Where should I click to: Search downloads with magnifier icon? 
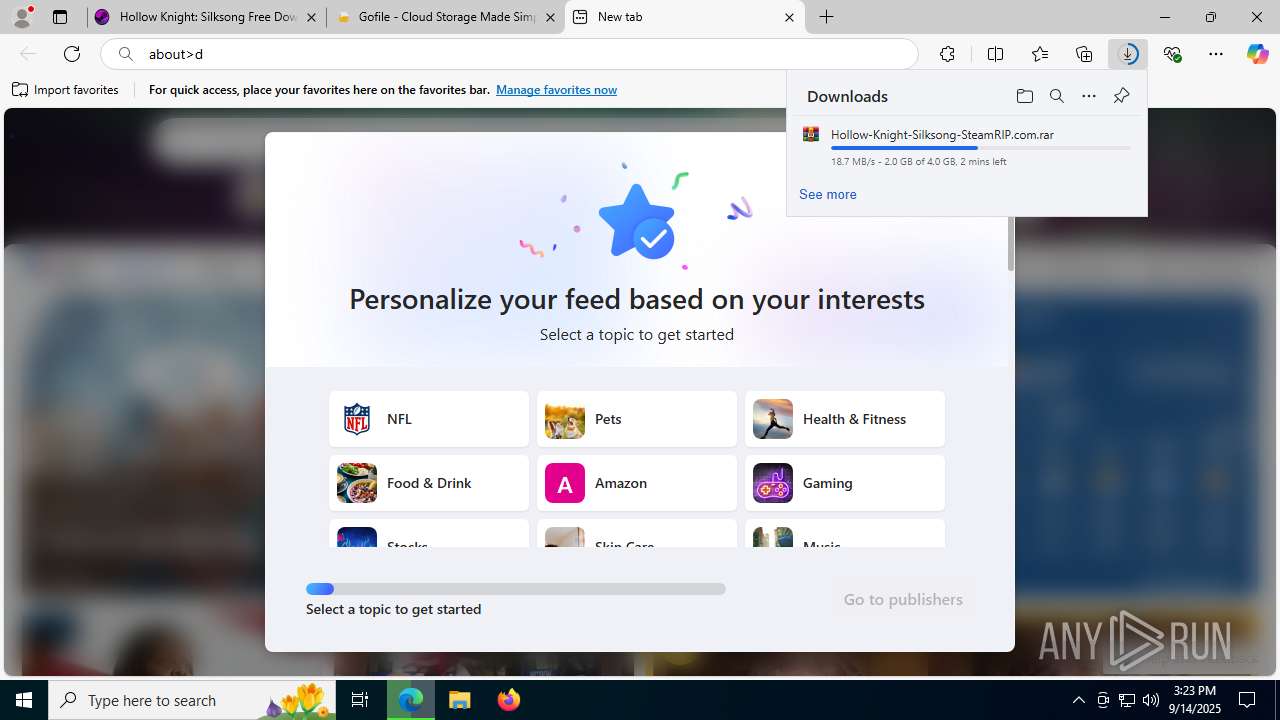(x=1056, y=96)
